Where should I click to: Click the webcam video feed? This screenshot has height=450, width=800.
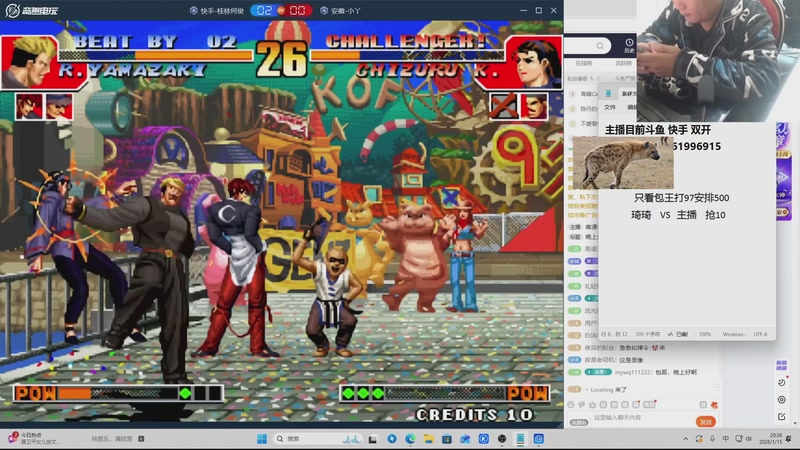point(718,60)
